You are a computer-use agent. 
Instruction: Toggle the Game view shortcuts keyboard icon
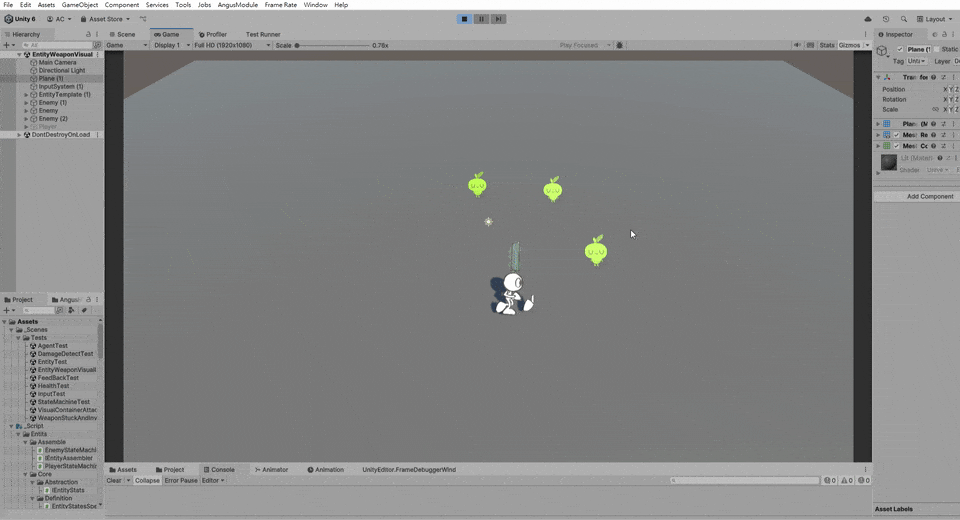tap(811, 45)
